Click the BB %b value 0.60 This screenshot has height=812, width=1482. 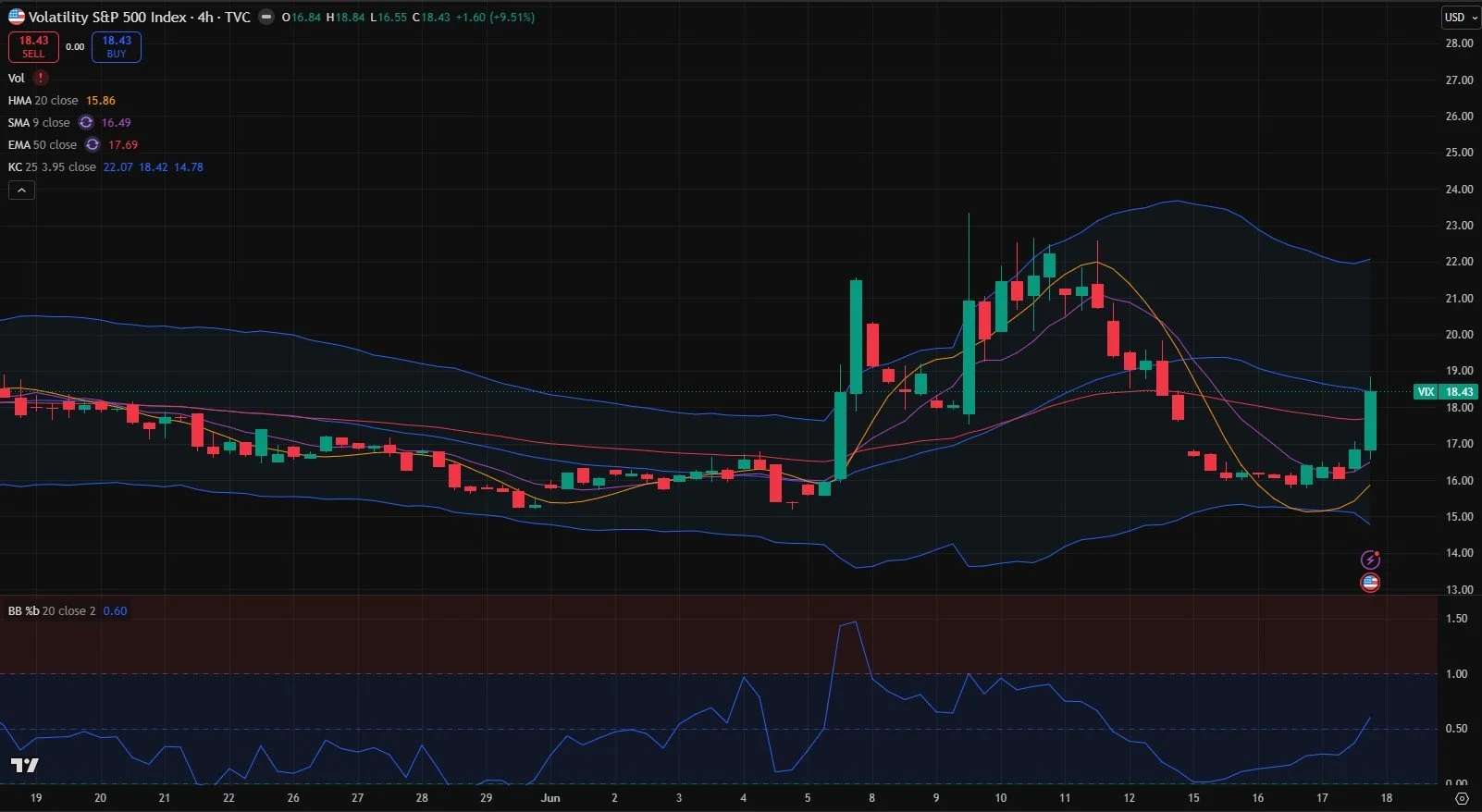click(116, 610)
